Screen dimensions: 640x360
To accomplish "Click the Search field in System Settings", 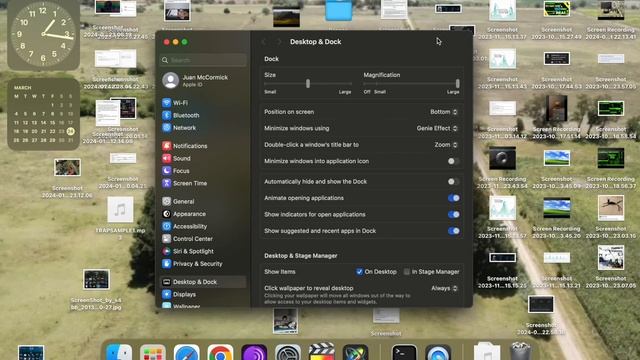I will (x=203, y=60).
